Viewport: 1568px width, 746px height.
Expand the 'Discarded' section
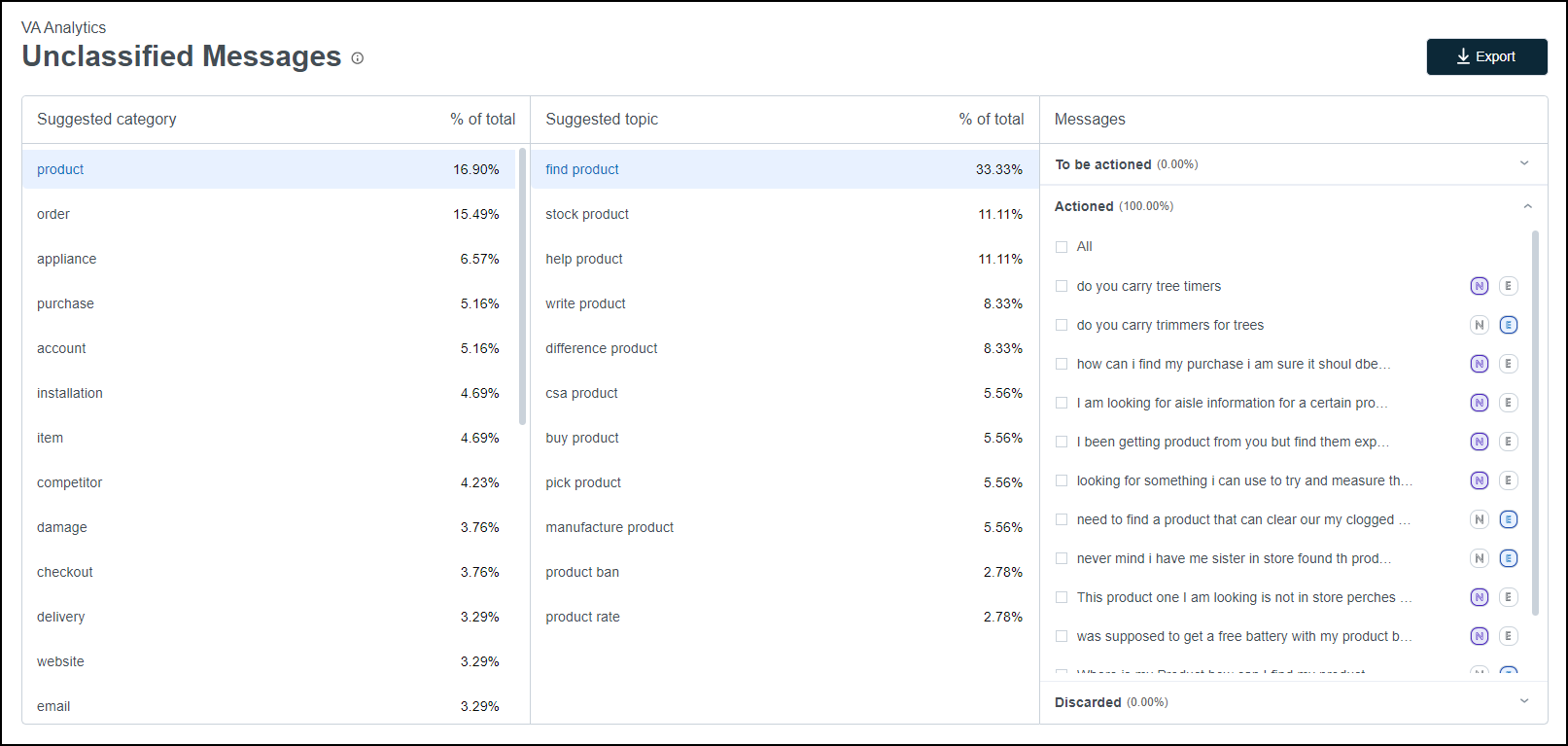(x=1524, y=701)
